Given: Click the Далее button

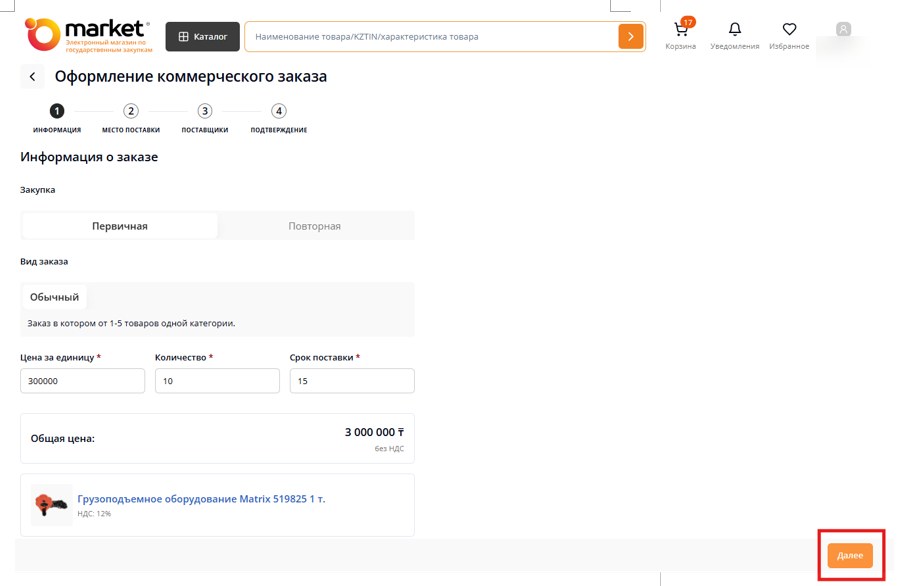Looking at the screenshot, I should coord(849,555).
